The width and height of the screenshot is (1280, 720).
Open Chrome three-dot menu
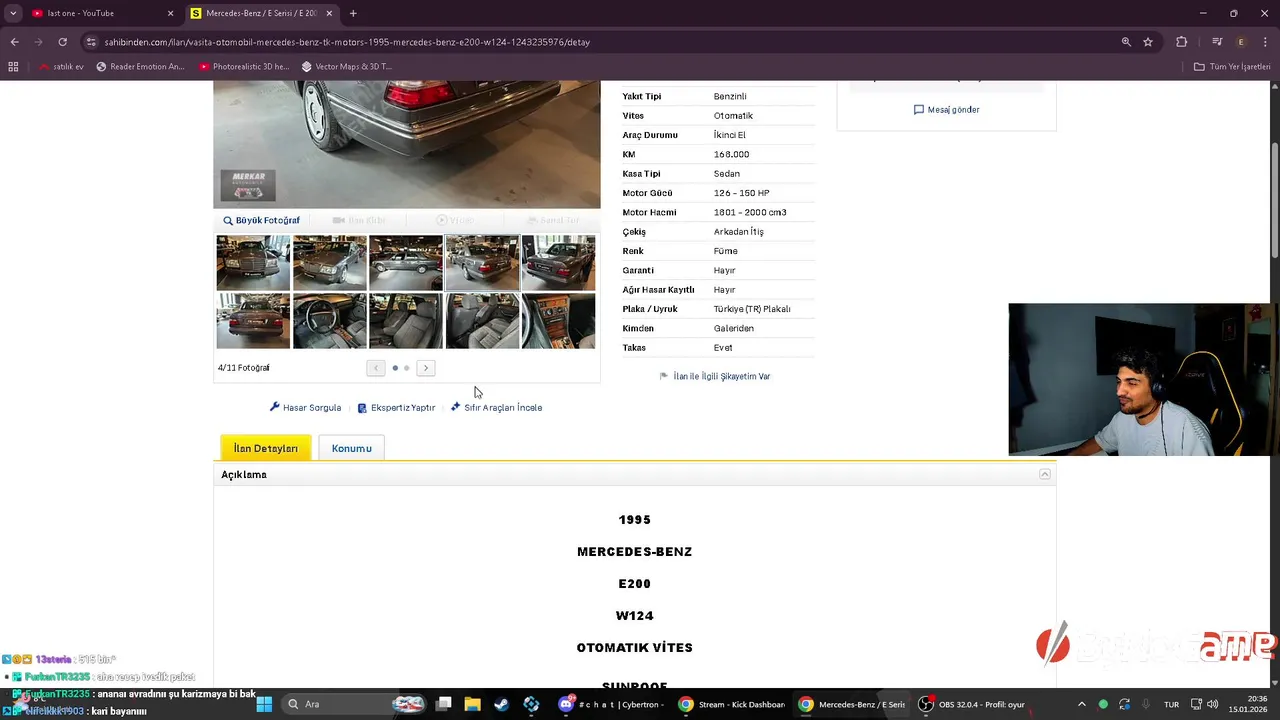coord(1265,42)
